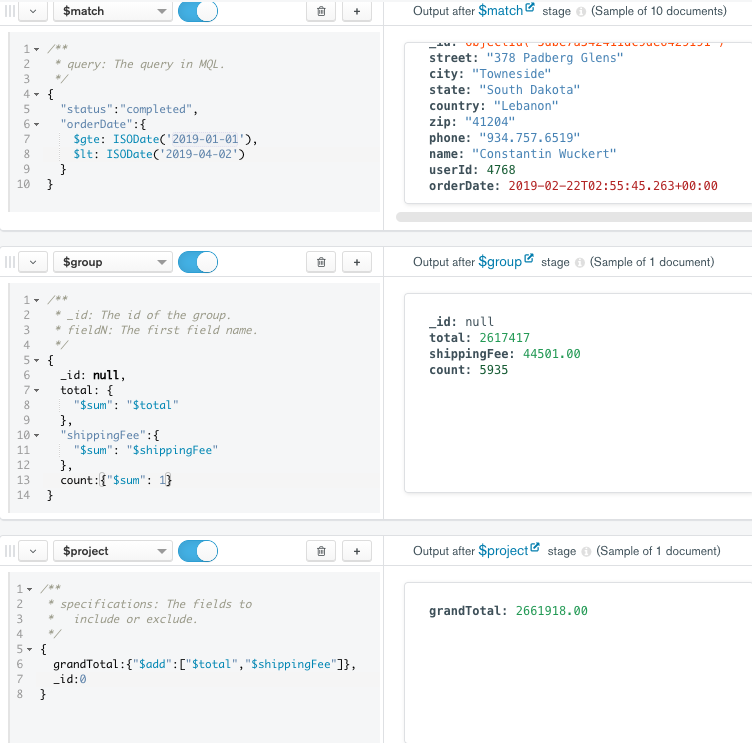Viewport: 752px width, 743px height.
Task: Click the userId value 4768
Action: click(501, 170)
